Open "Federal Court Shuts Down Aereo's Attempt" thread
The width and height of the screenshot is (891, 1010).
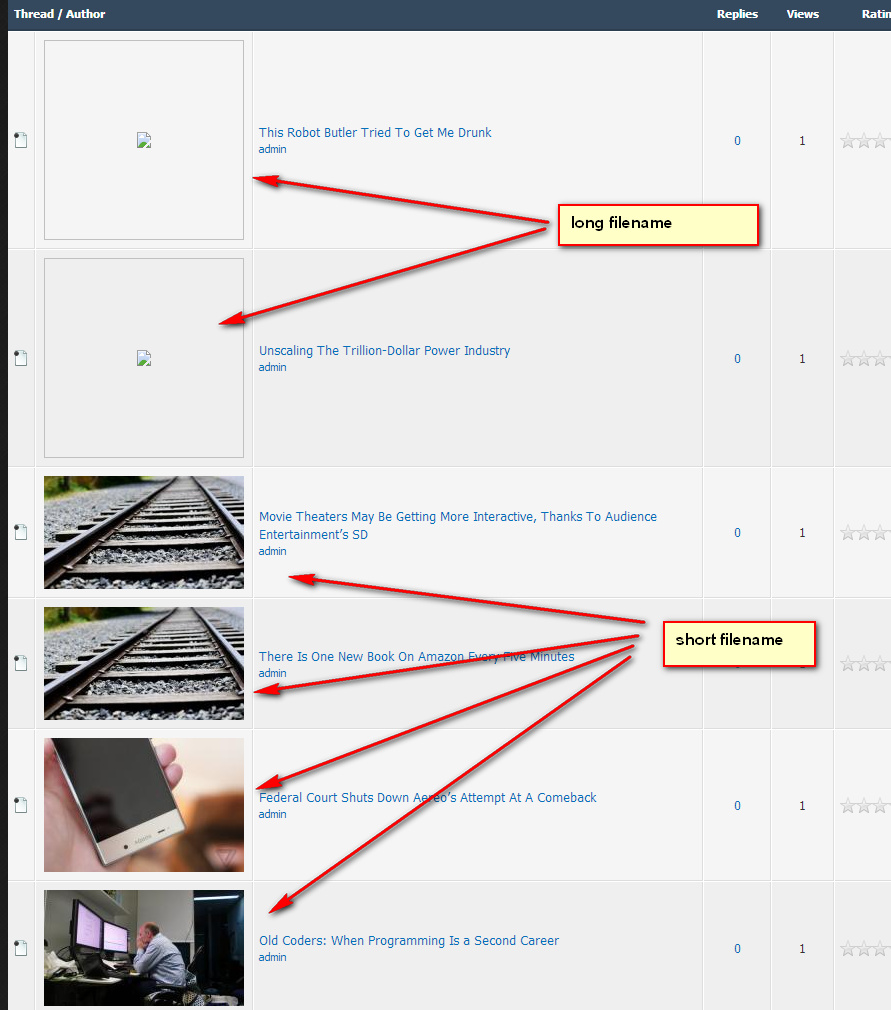click(x=427, y=798)
